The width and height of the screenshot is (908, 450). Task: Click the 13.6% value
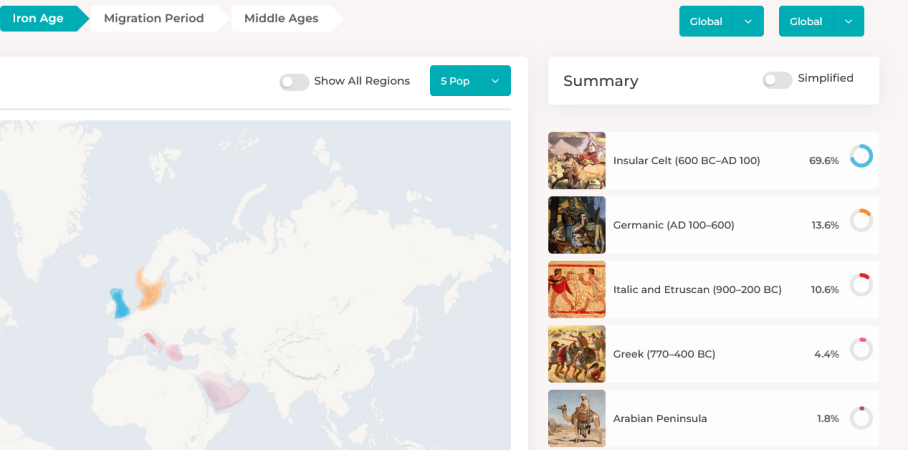point(825,225)
